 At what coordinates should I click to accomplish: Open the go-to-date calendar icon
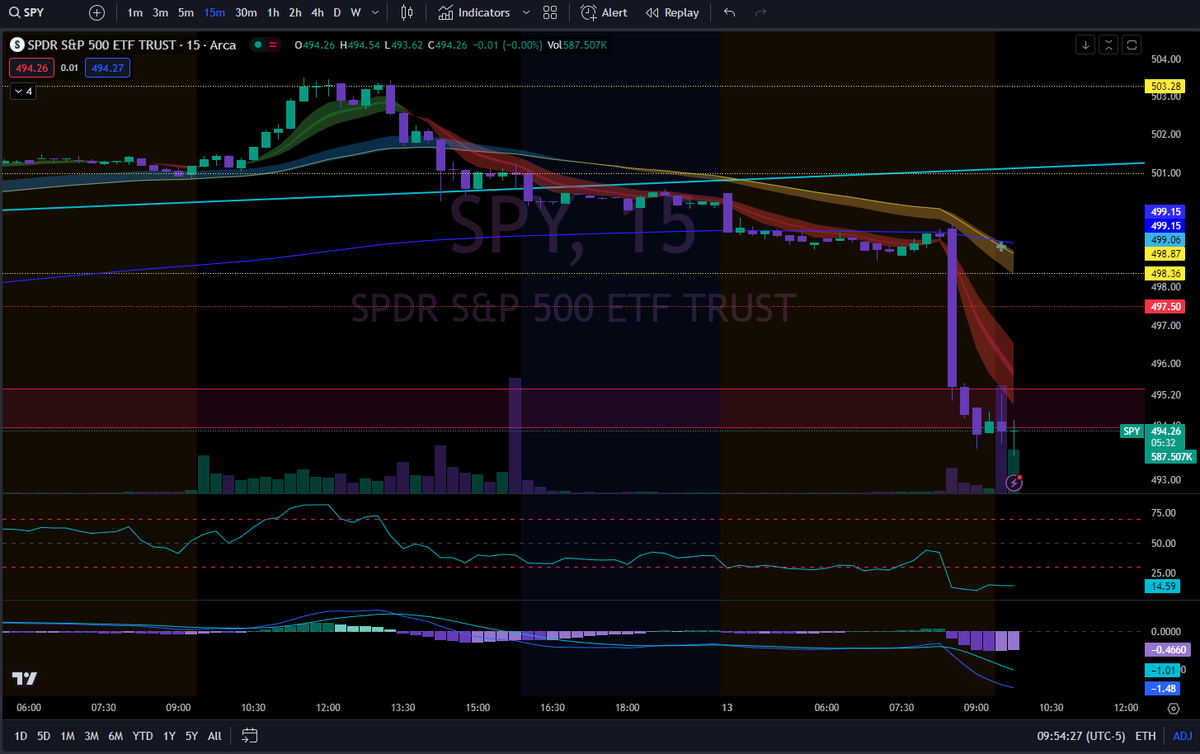(249, 736)
